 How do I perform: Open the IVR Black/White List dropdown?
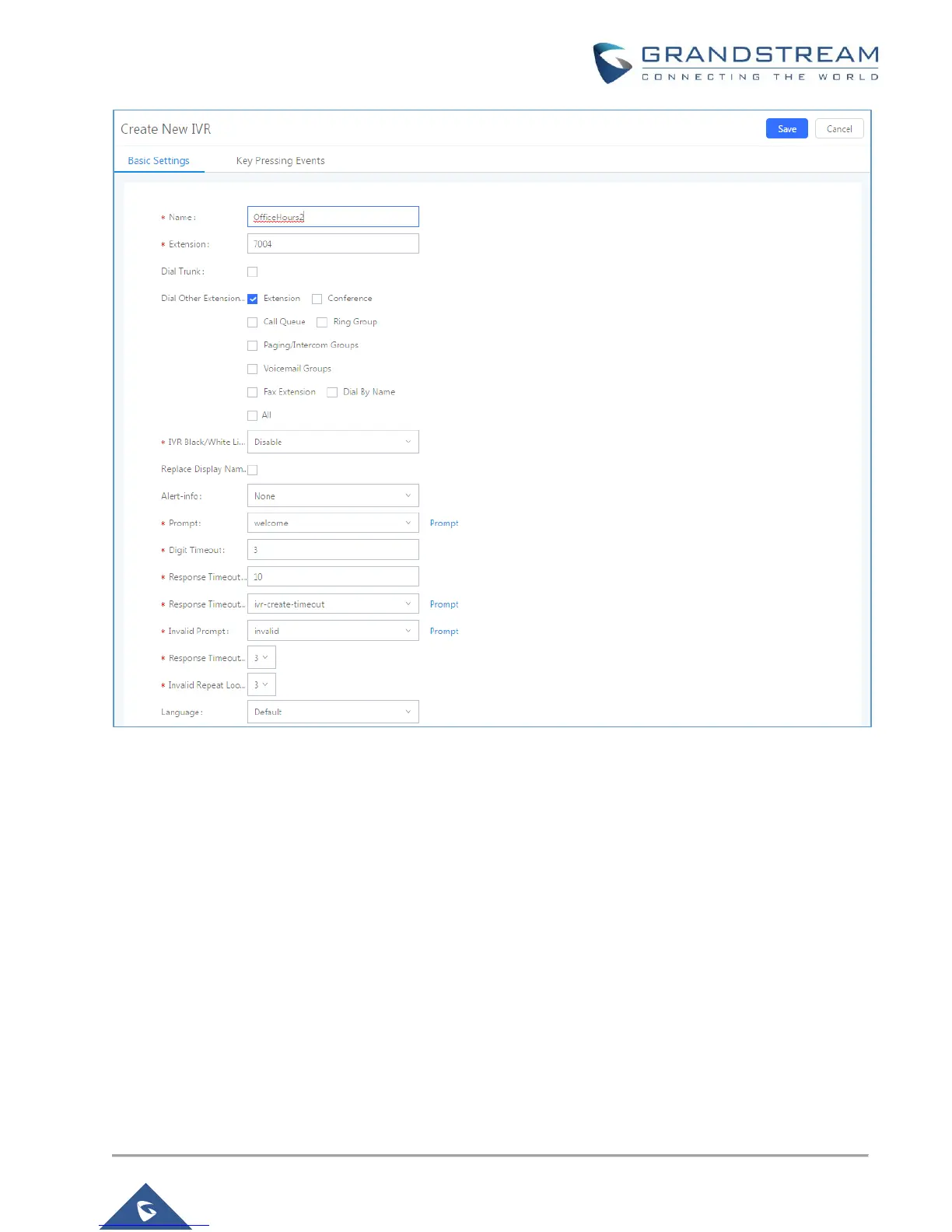coord(333,442)
